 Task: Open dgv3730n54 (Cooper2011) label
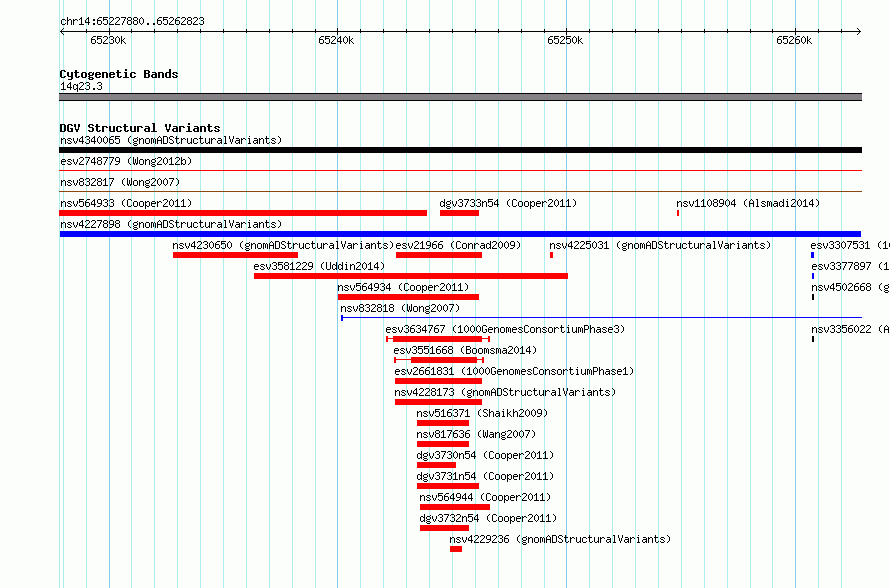485,455
